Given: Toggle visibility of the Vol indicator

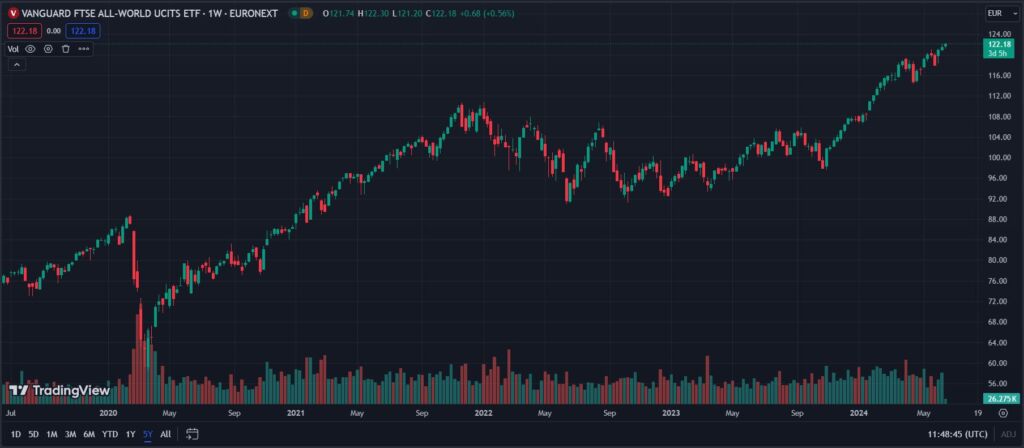Looking at the screenshot, I should point(30,48).
